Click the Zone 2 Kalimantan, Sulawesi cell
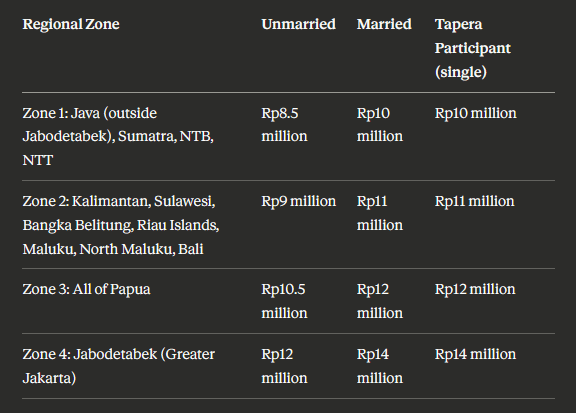The width and height of the screenshot is (576, 413). point(120,225)
